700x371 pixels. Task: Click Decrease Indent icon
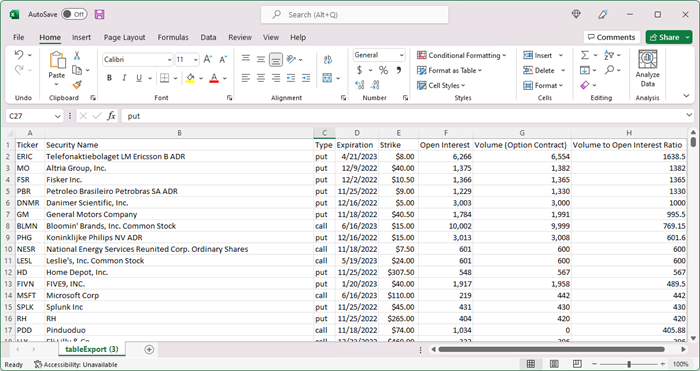tap(291, 78)
